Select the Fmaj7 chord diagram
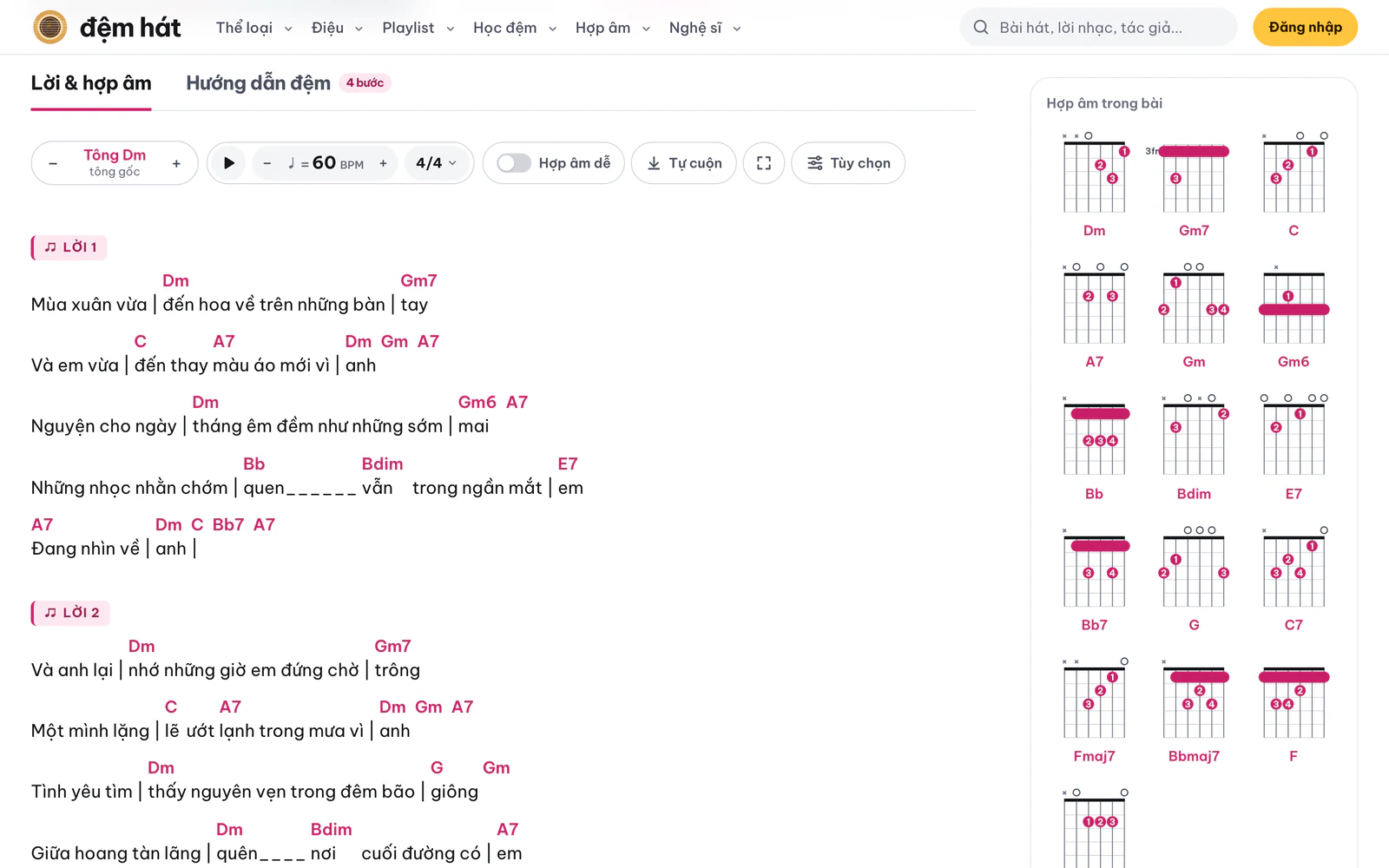The width and height of the screenshot is (1389, 868). [1094, 711]
